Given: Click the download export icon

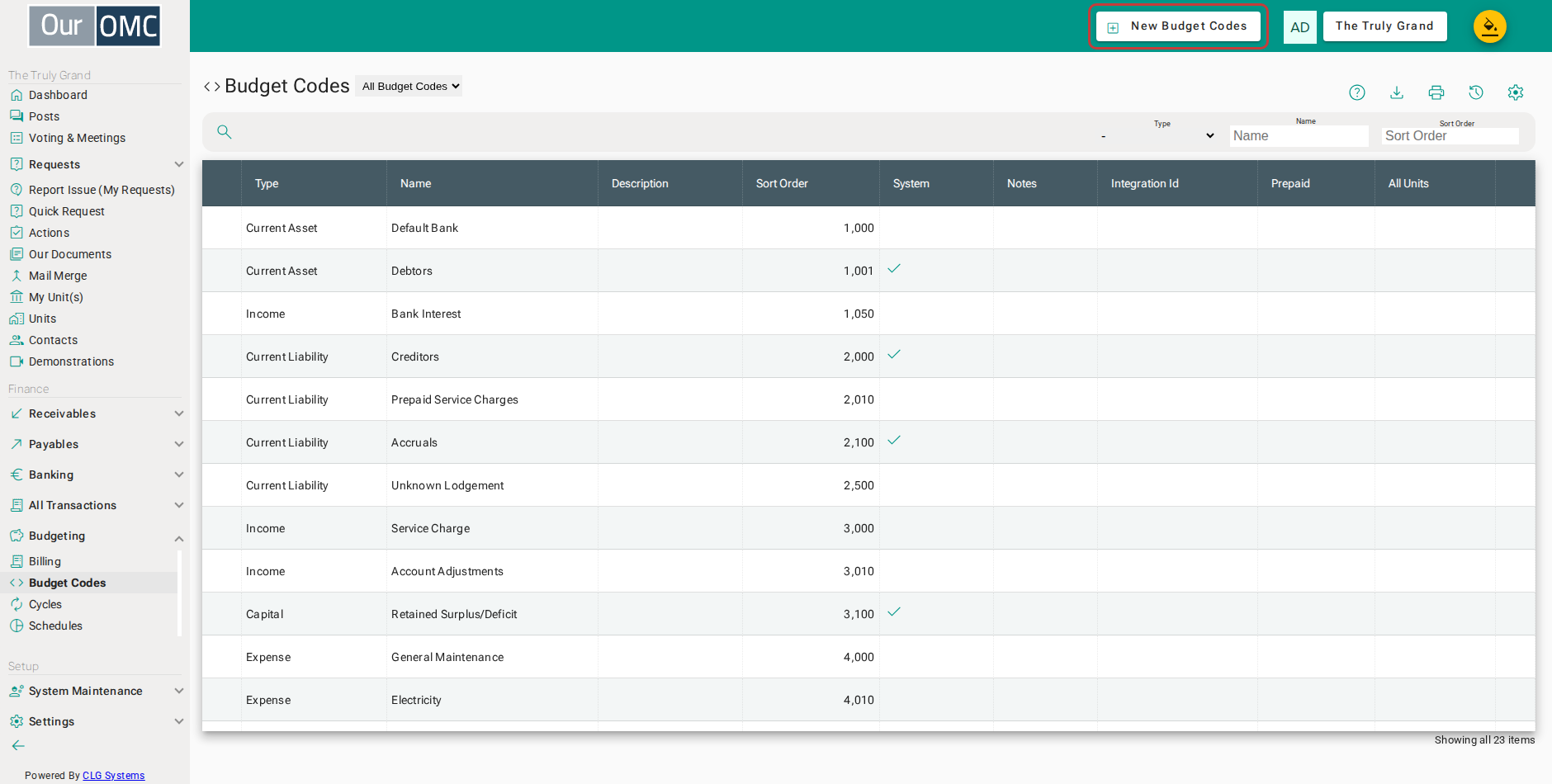Looking at the screenshot, I should click(x=1397, y=92).
